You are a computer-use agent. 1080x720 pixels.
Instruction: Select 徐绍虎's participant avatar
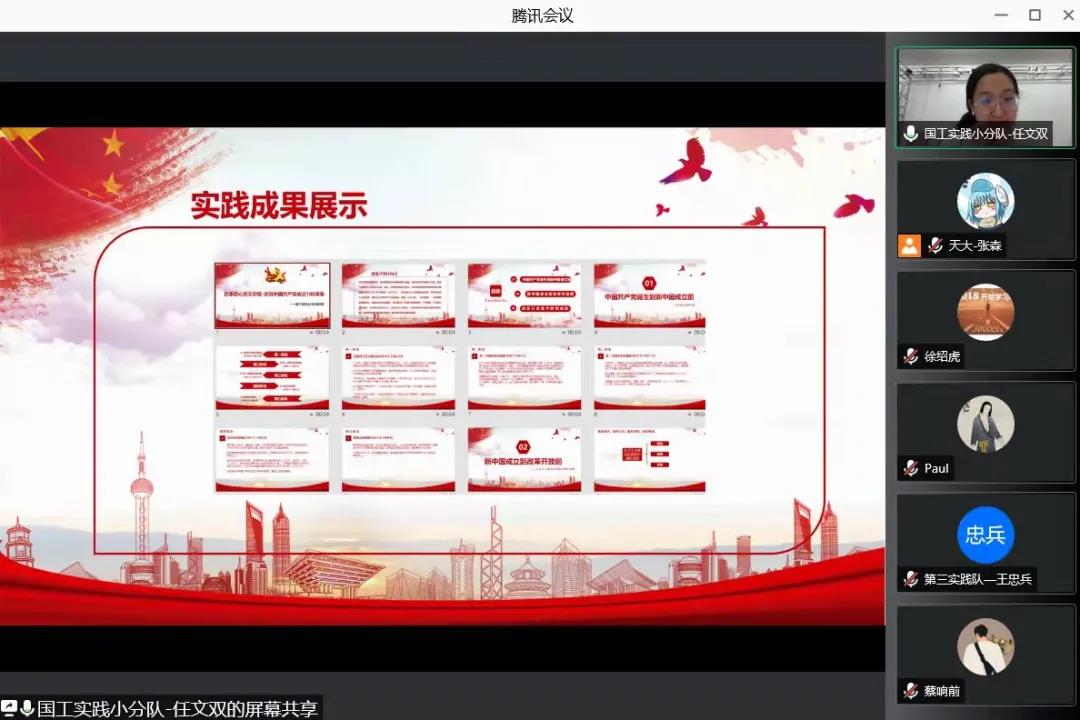[985, 312]
